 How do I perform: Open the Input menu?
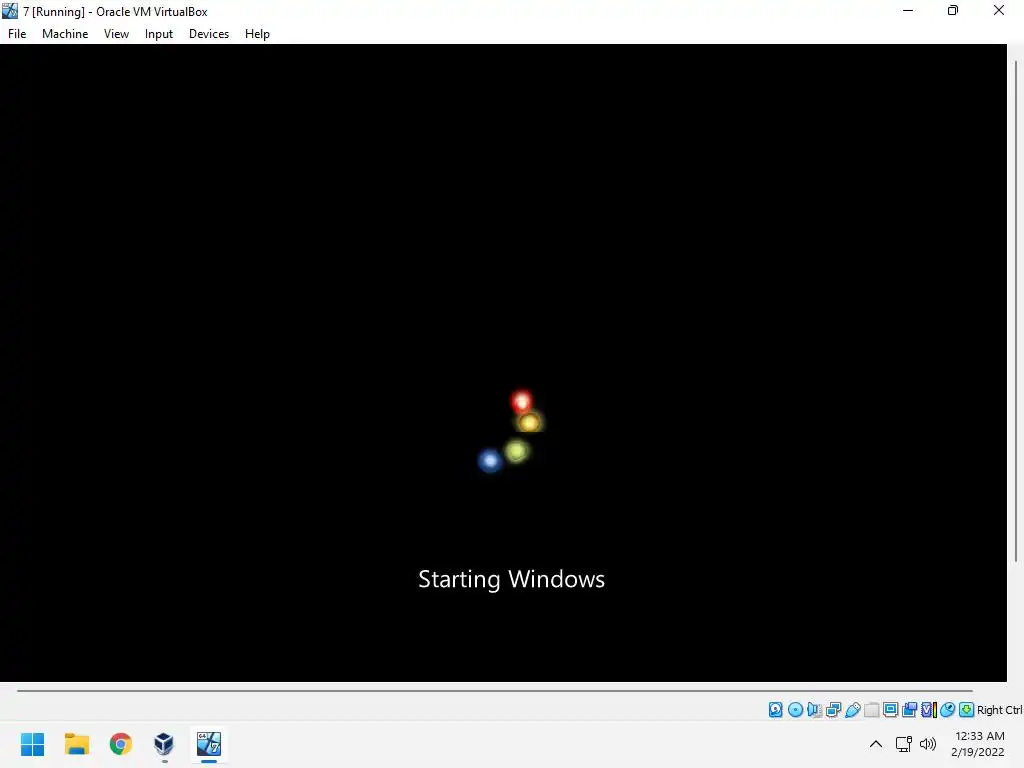(159, 34)
